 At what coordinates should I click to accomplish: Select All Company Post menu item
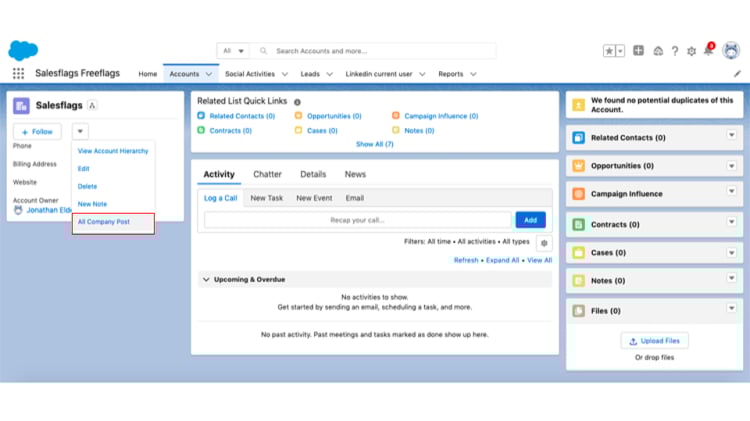(113, 222)
